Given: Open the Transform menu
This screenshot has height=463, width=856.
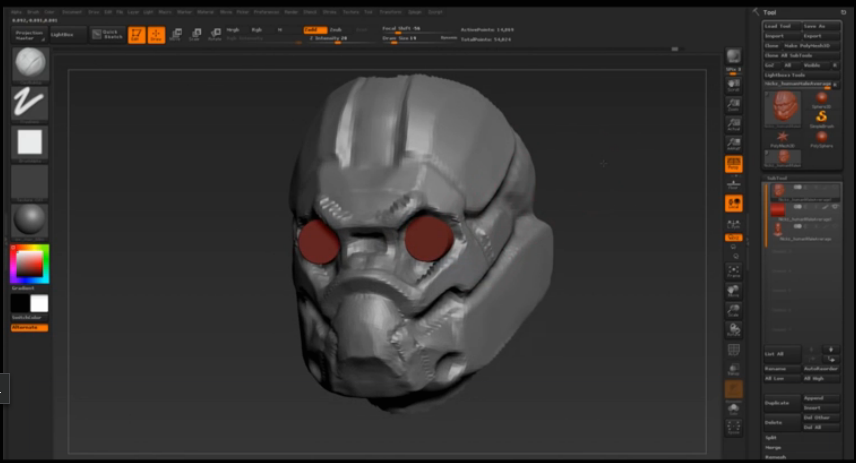Looking at the screenshot, I should [390, 11].
